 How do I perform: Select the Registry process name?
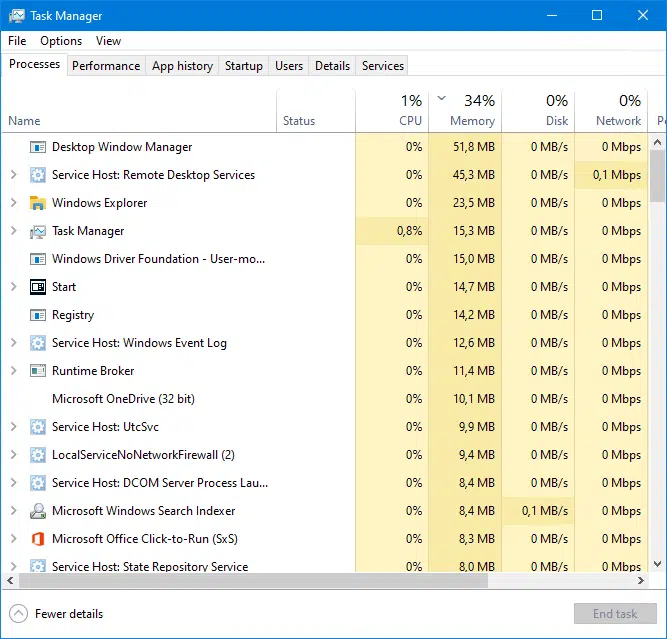click(73, 315)
